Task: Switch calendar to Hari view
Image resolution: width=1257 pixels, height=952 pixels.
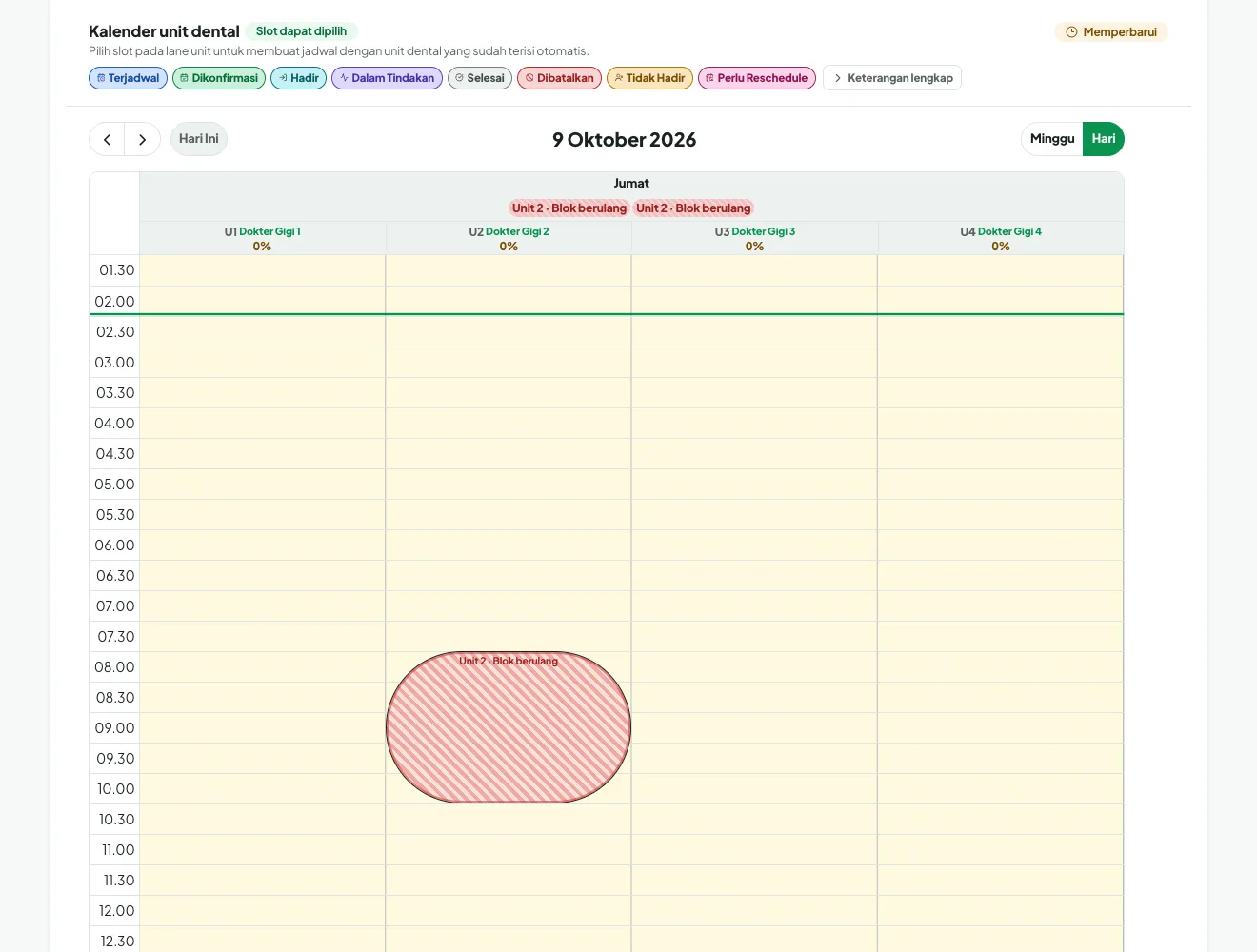Action: point(1104,139)
